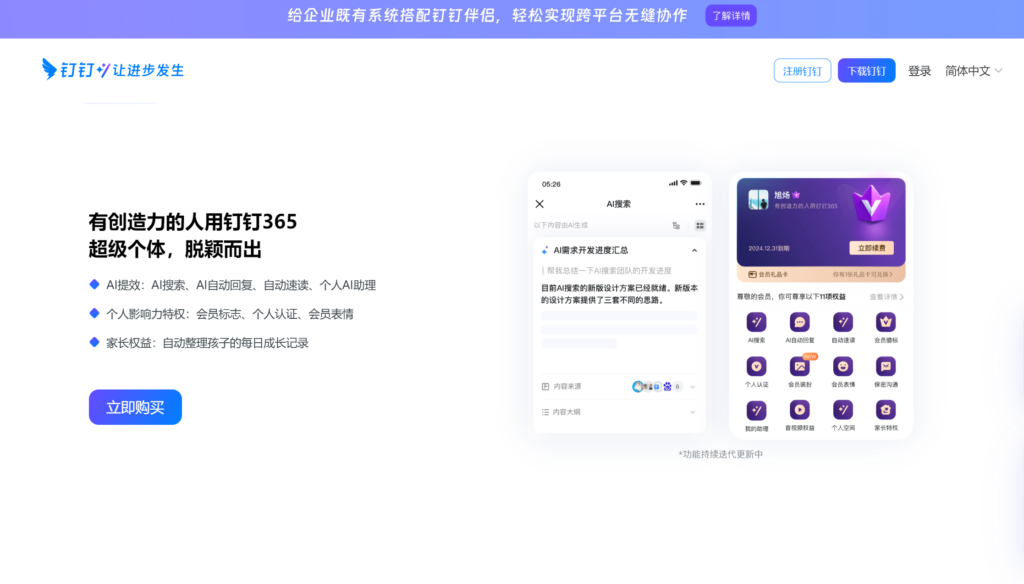Image resolution: width=1024 pixels, height=584 pixels.
Task: Click the 会员徽标 crown icon
Action: pos(886,322)
